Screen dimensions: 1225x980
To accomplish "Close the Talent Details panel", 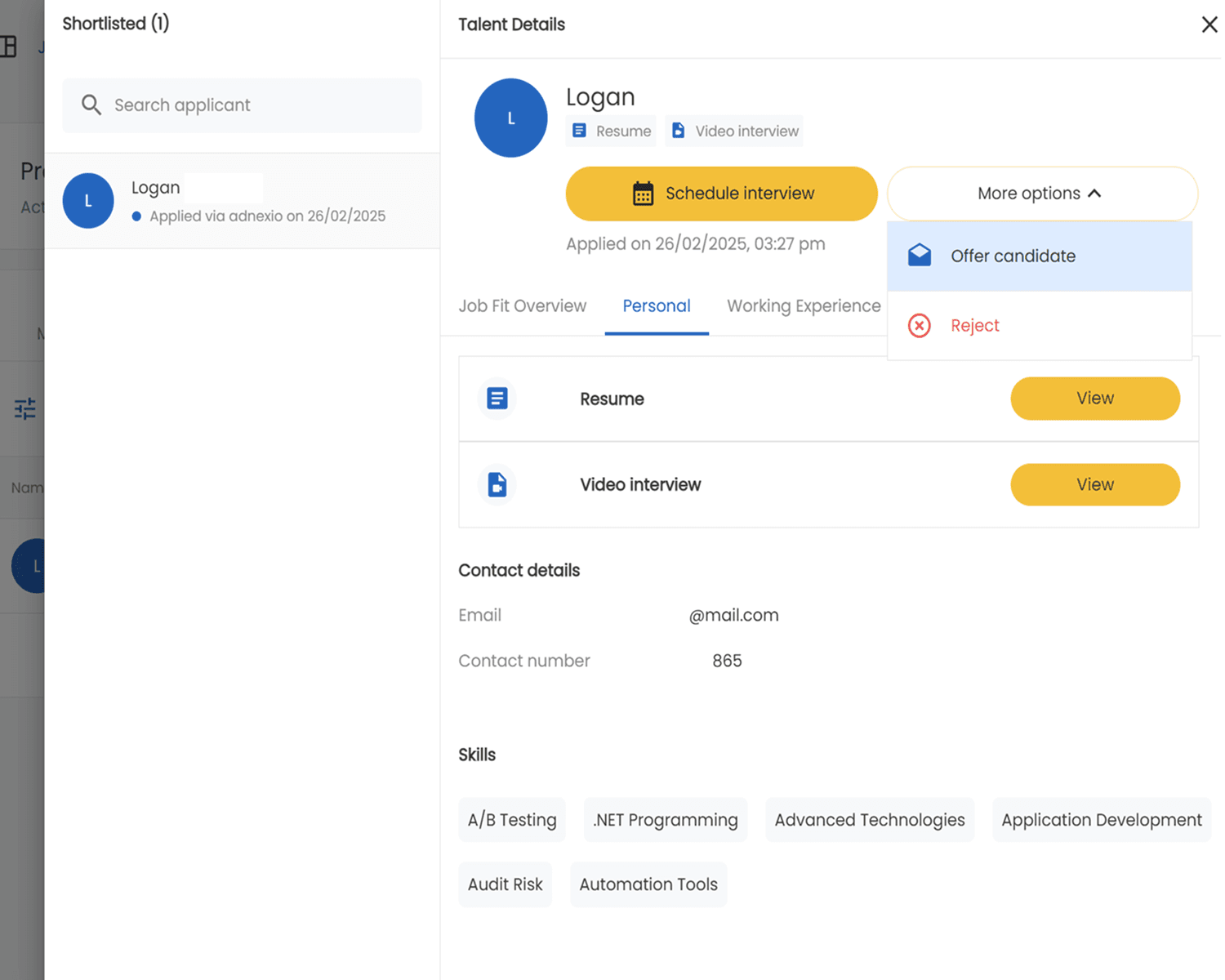I will 1209,24.
